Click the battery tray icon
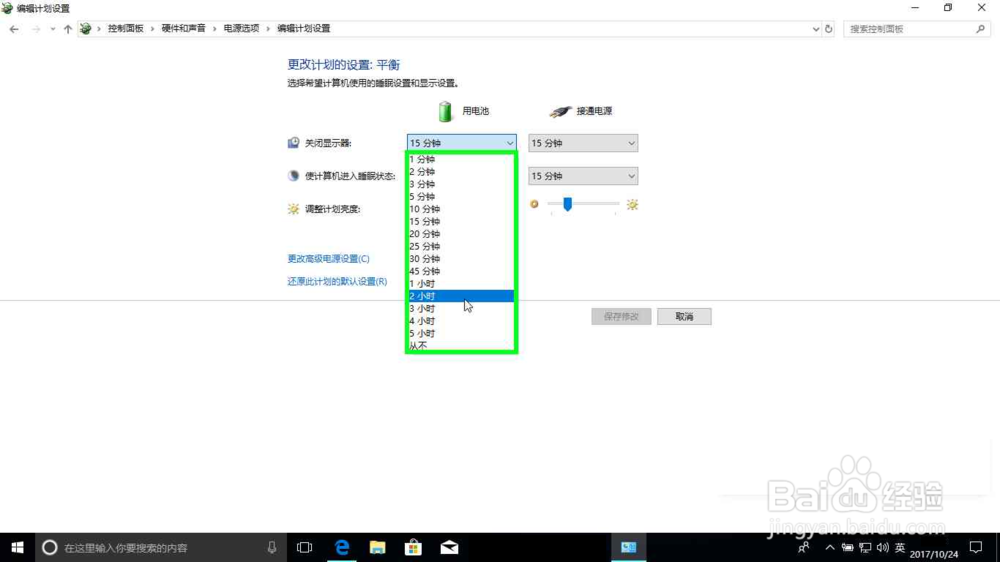1000x562 pixels. (848, 547)
